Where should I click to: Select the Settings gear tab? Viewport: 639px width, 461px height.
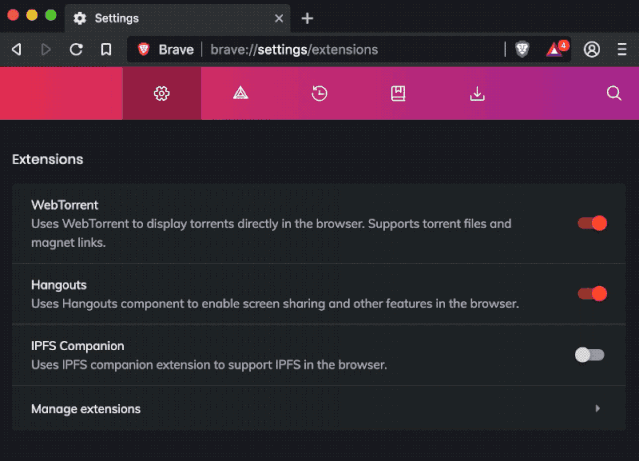161,93
